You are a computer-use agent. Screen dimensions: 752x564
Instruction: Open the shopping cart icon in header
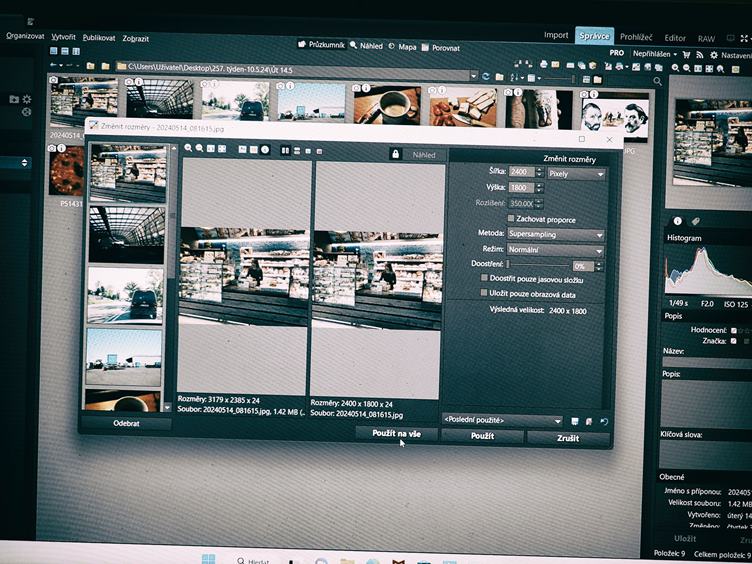click(x=686, y=55)
